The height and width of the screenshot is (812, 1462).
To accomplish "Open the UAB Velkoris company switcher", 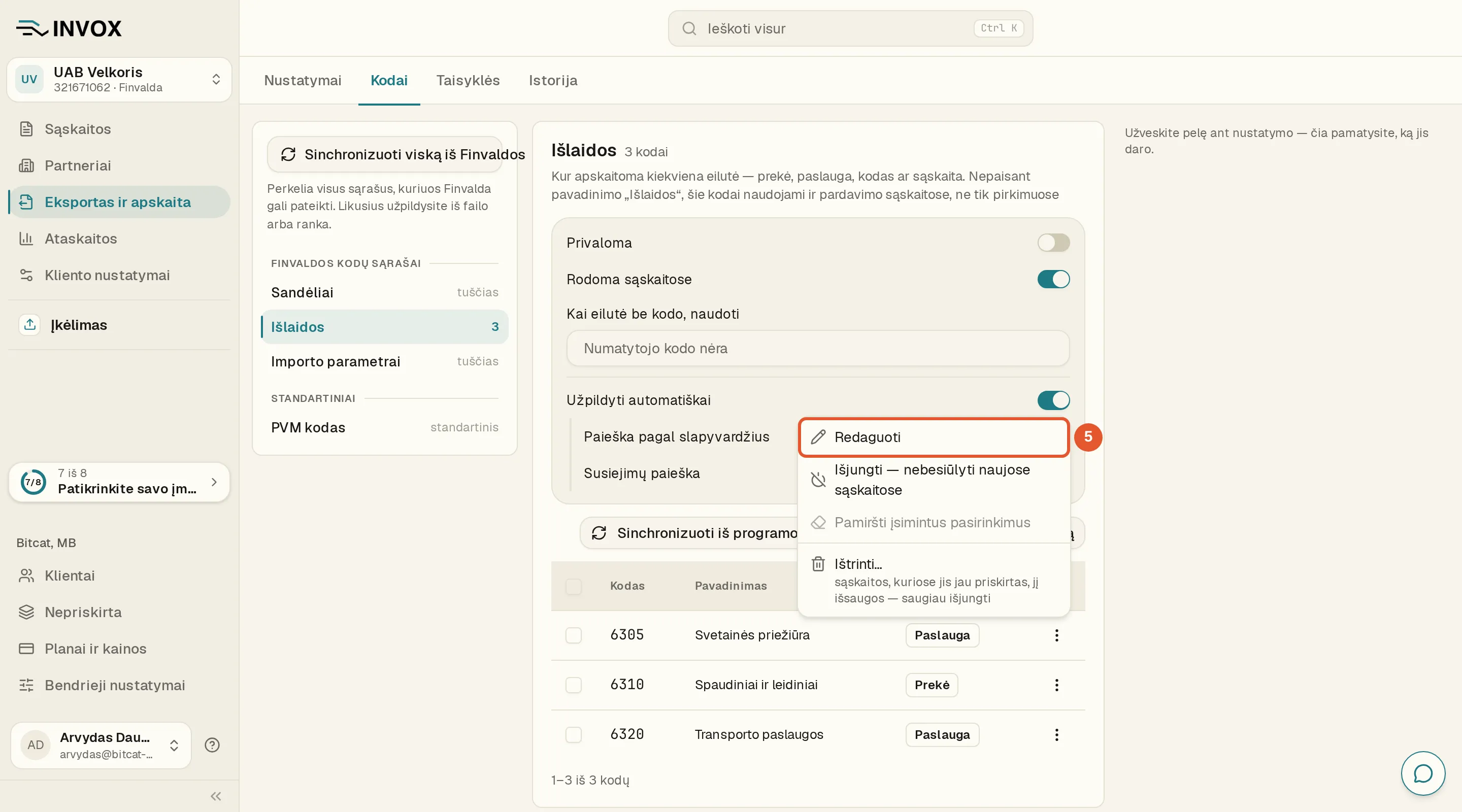I will [119, 80].
